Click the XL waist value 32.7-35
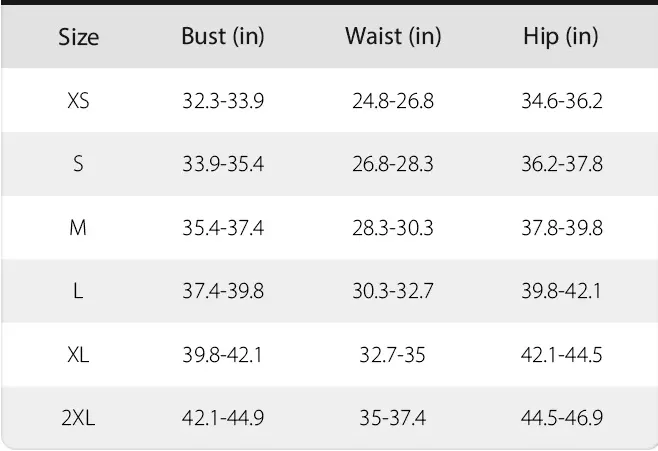The width and height of the screenshot is (658, 451). point(392,354)
